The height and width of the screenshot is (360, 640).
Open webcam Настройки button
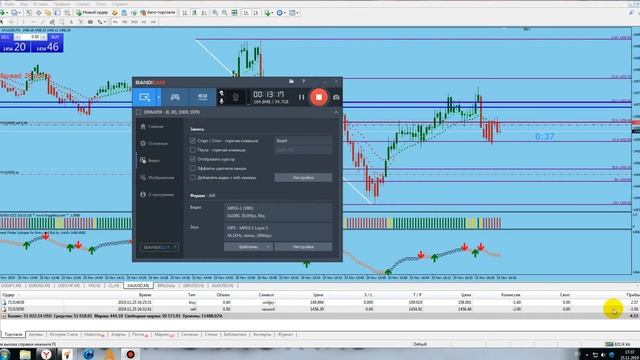303,178
